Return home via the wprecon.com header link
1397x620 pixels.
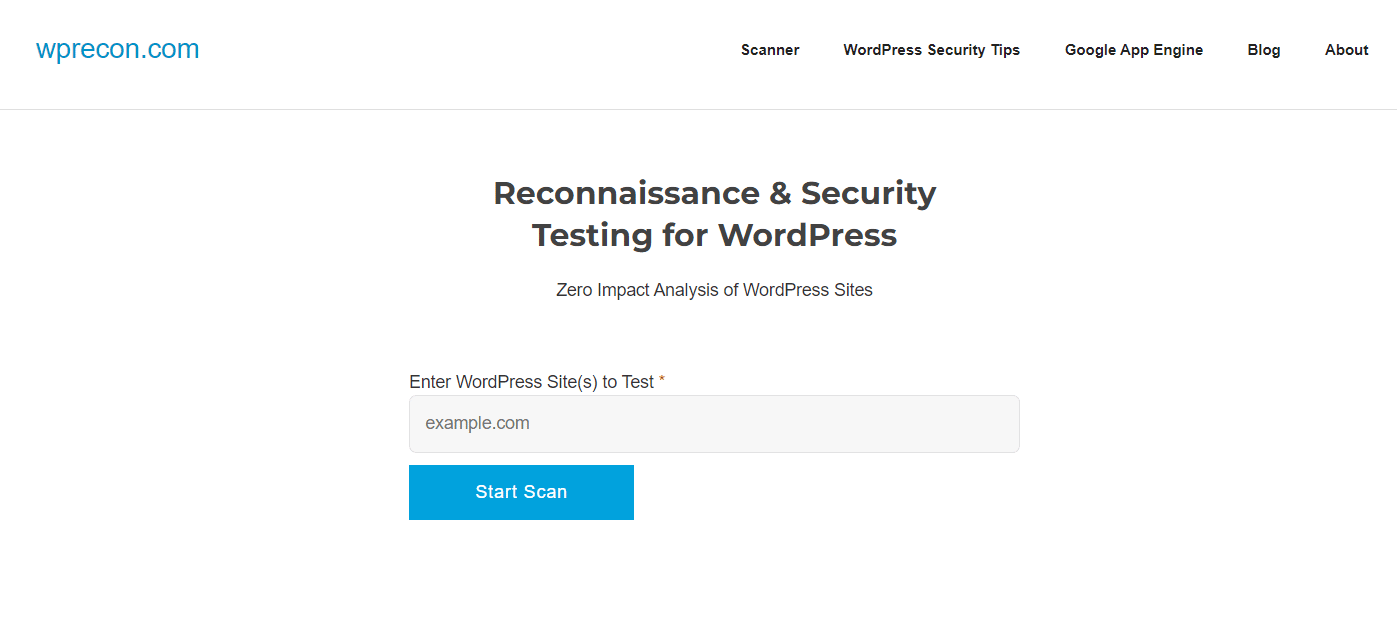[117, 49]
